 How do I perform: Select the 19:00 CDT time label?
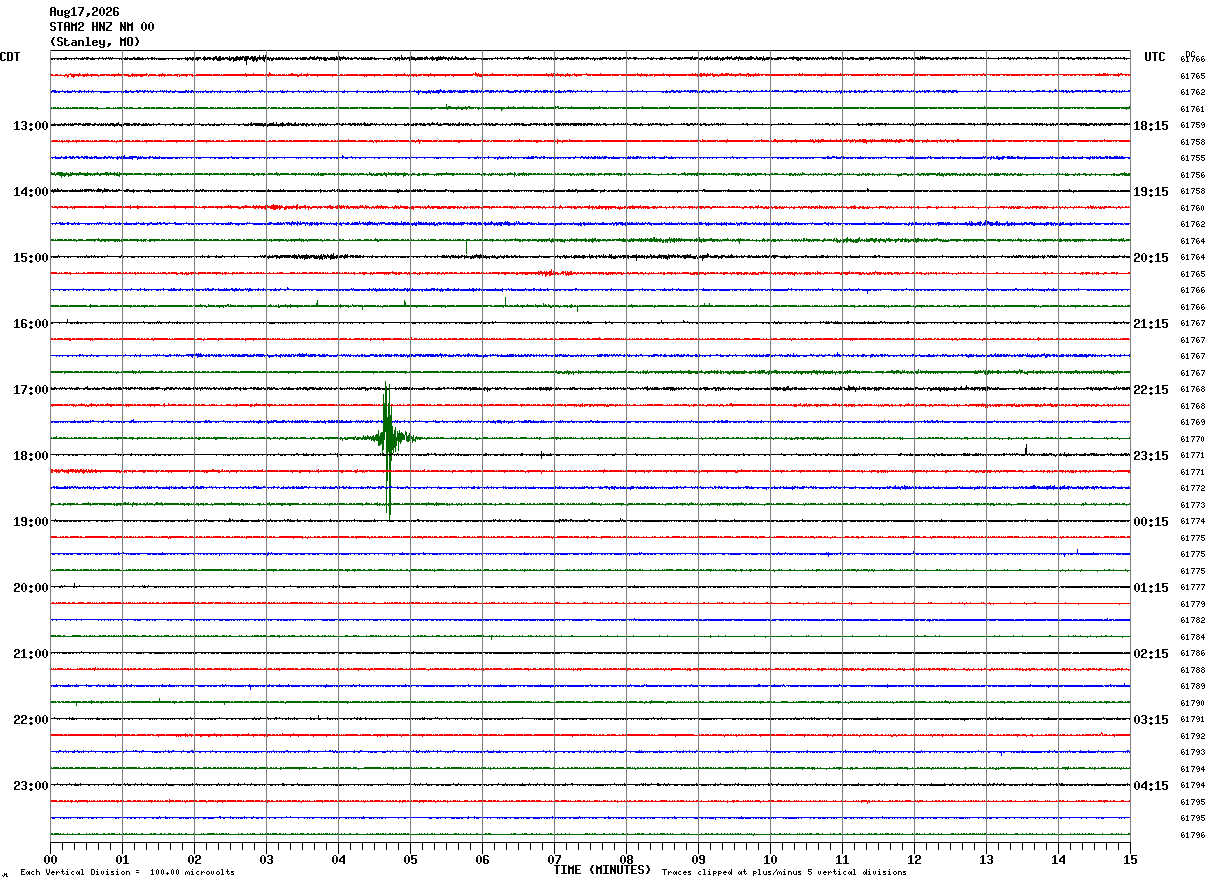[30, 522]
